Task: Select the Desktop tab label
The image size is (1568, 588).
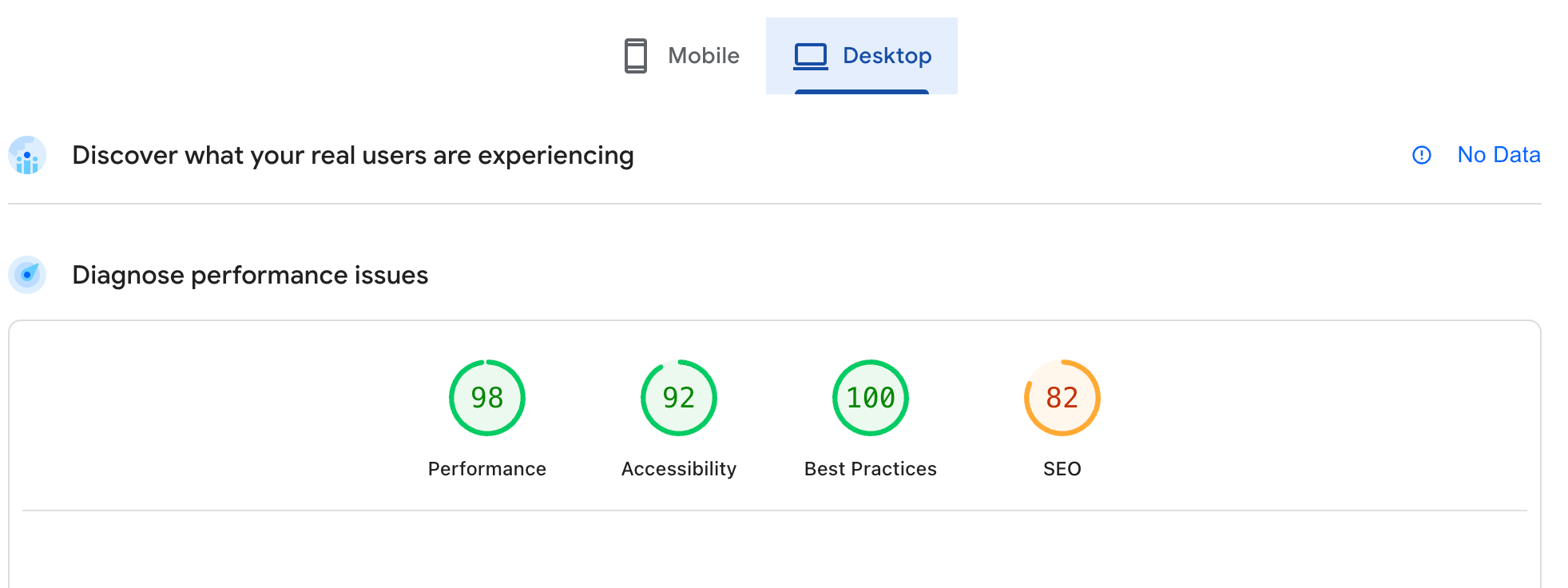Action: click(887, 56)
